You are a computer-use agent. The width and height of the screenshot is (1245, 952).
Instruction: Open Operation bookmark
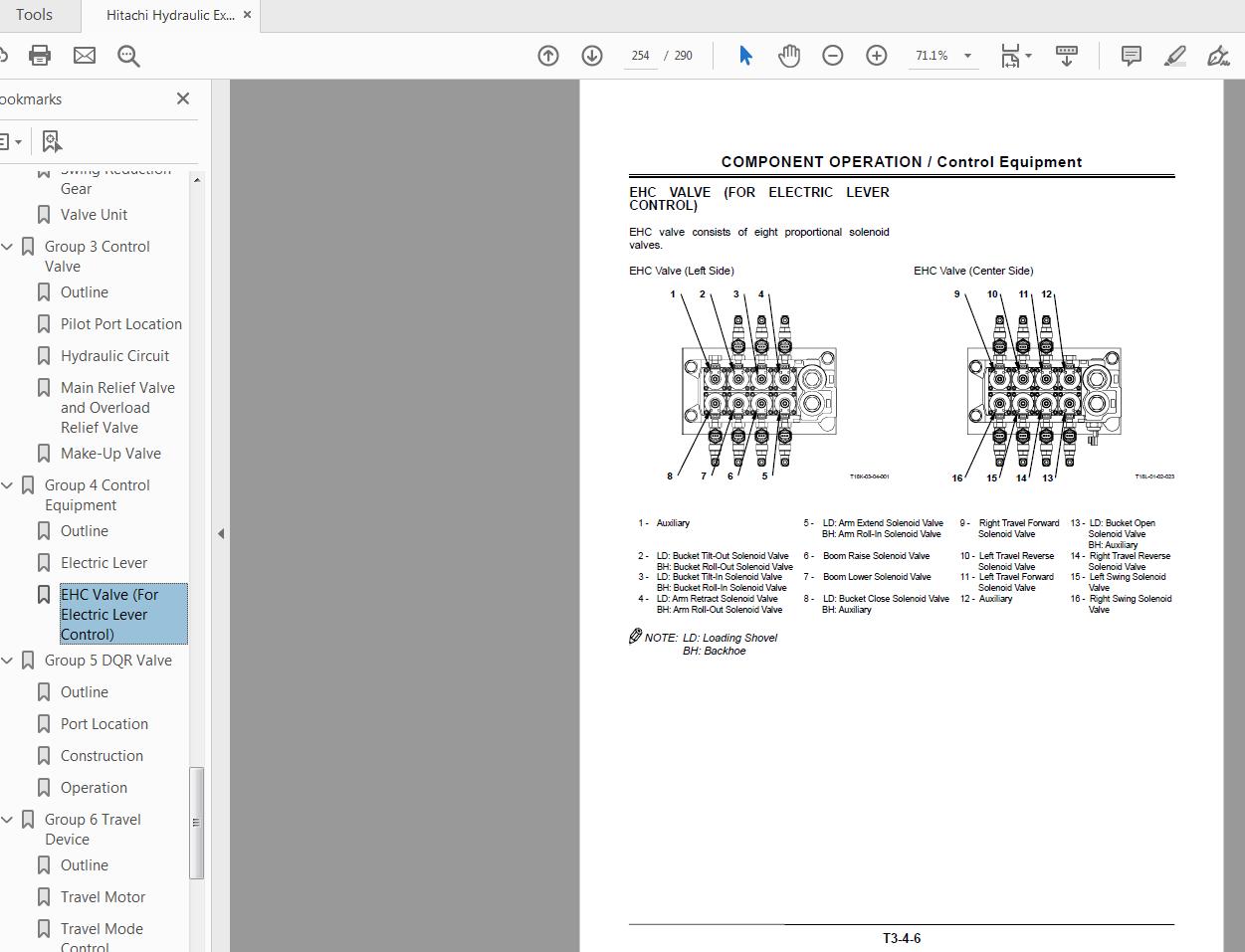[x=94, y=788]
